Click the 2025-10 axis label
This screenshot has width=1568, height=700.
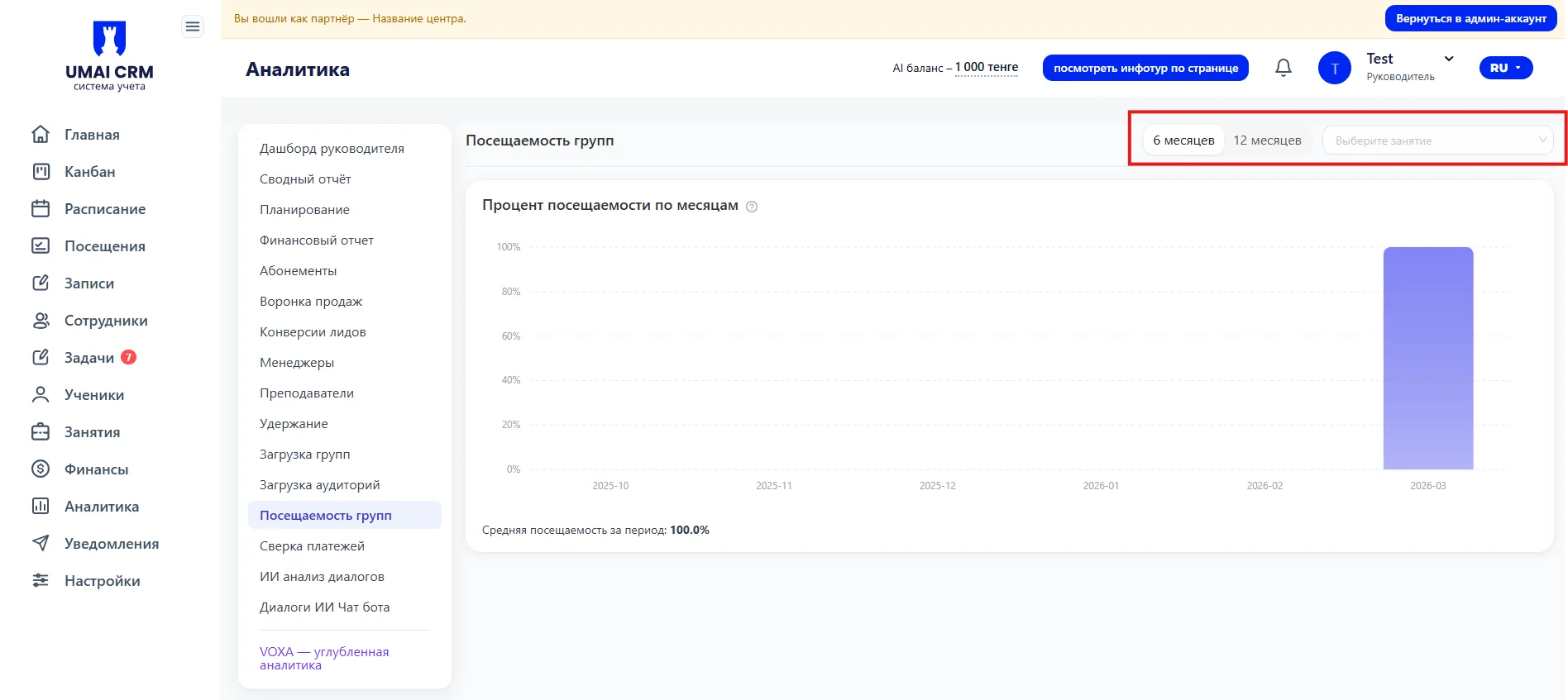tap(610, 486)
